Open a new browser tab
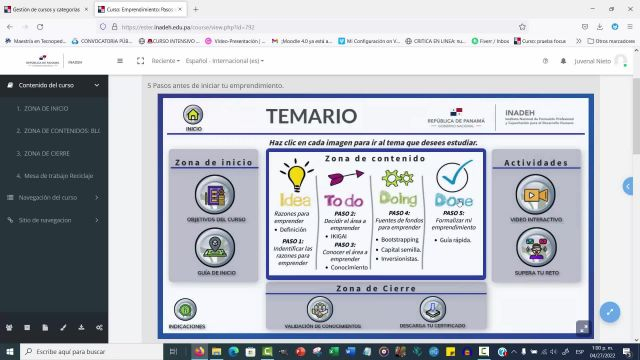 tap(196, 9)
